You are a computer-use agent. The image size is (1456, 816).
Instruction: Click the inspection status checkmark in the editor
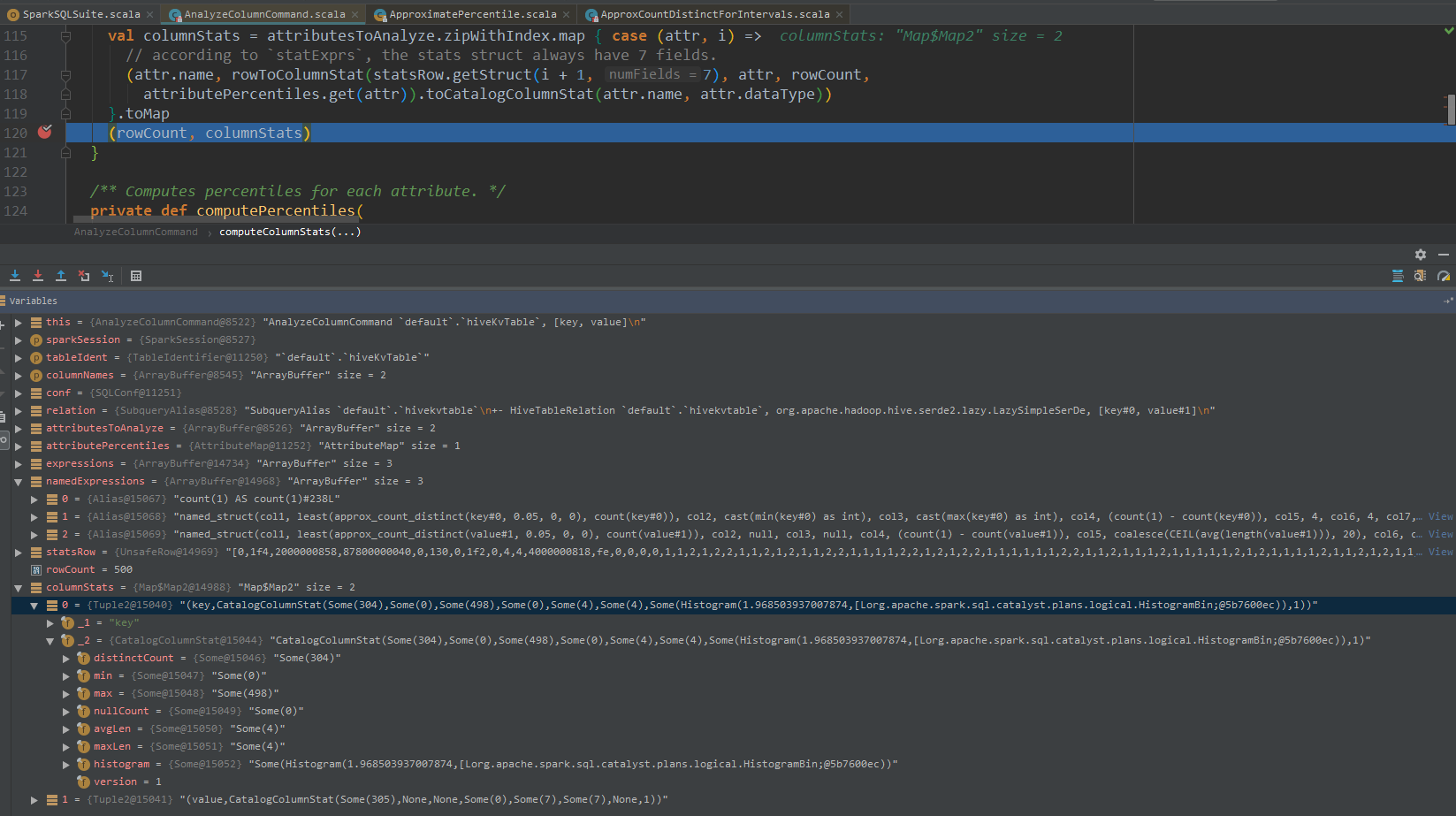point(1449,30)
